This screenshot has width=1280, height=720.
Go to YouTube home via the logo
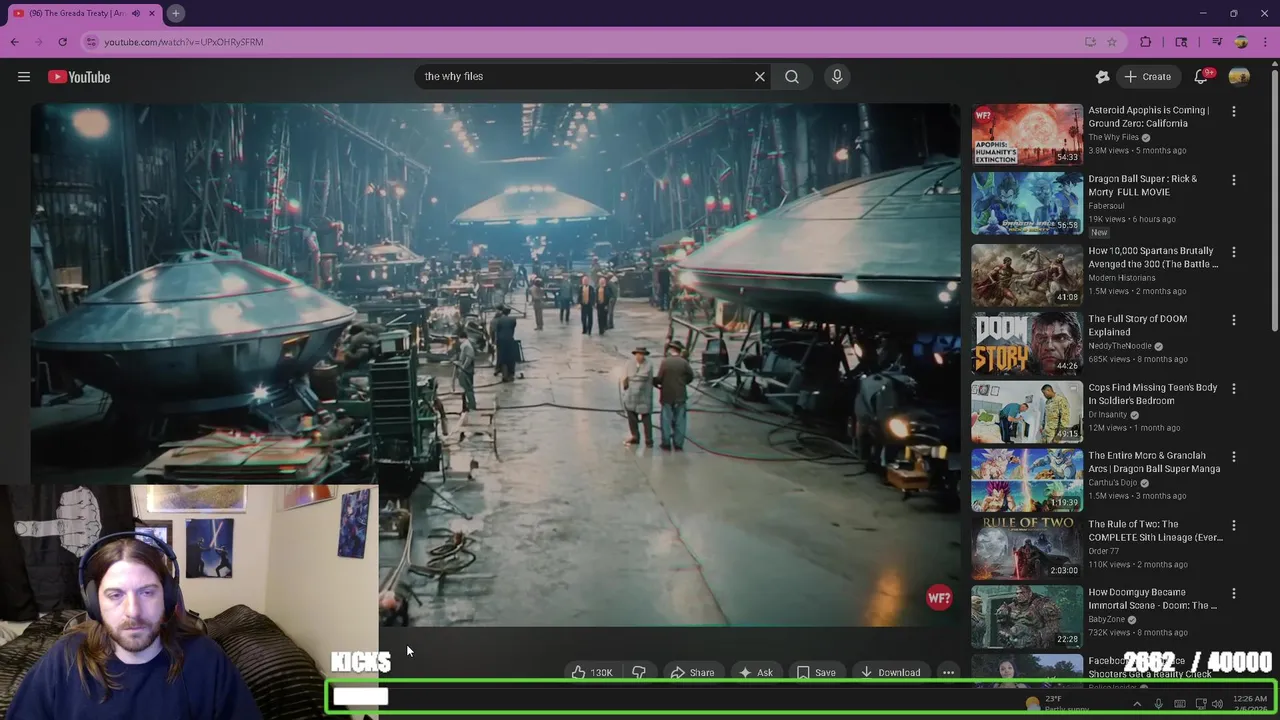point(79,77)
